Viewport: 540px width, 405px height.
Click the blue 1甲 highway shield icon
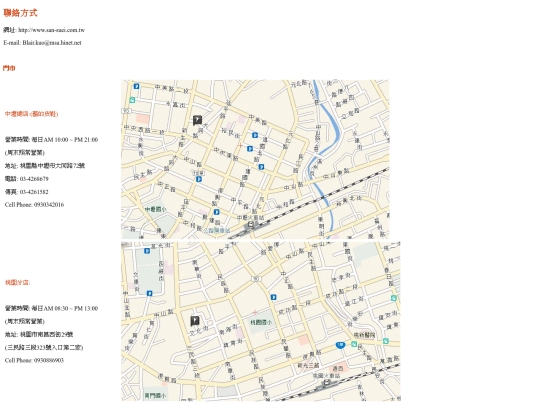pyautogui.click(x=340, y=345)
